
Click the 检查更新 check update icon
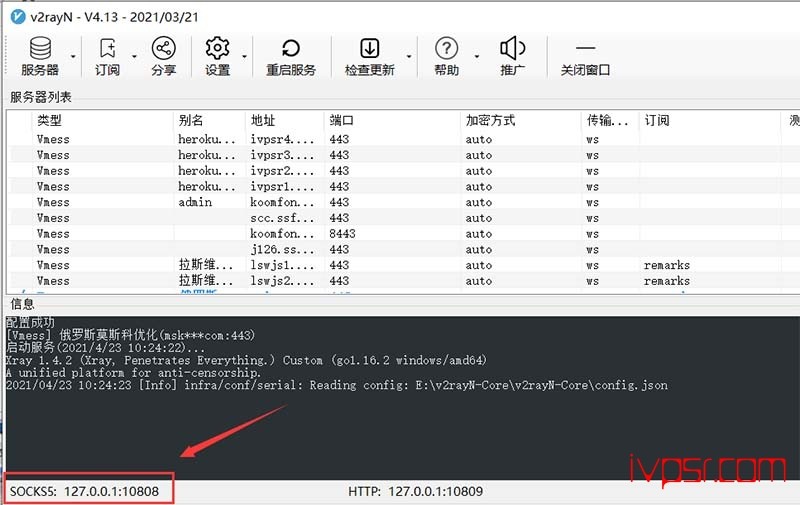(370, 56)
